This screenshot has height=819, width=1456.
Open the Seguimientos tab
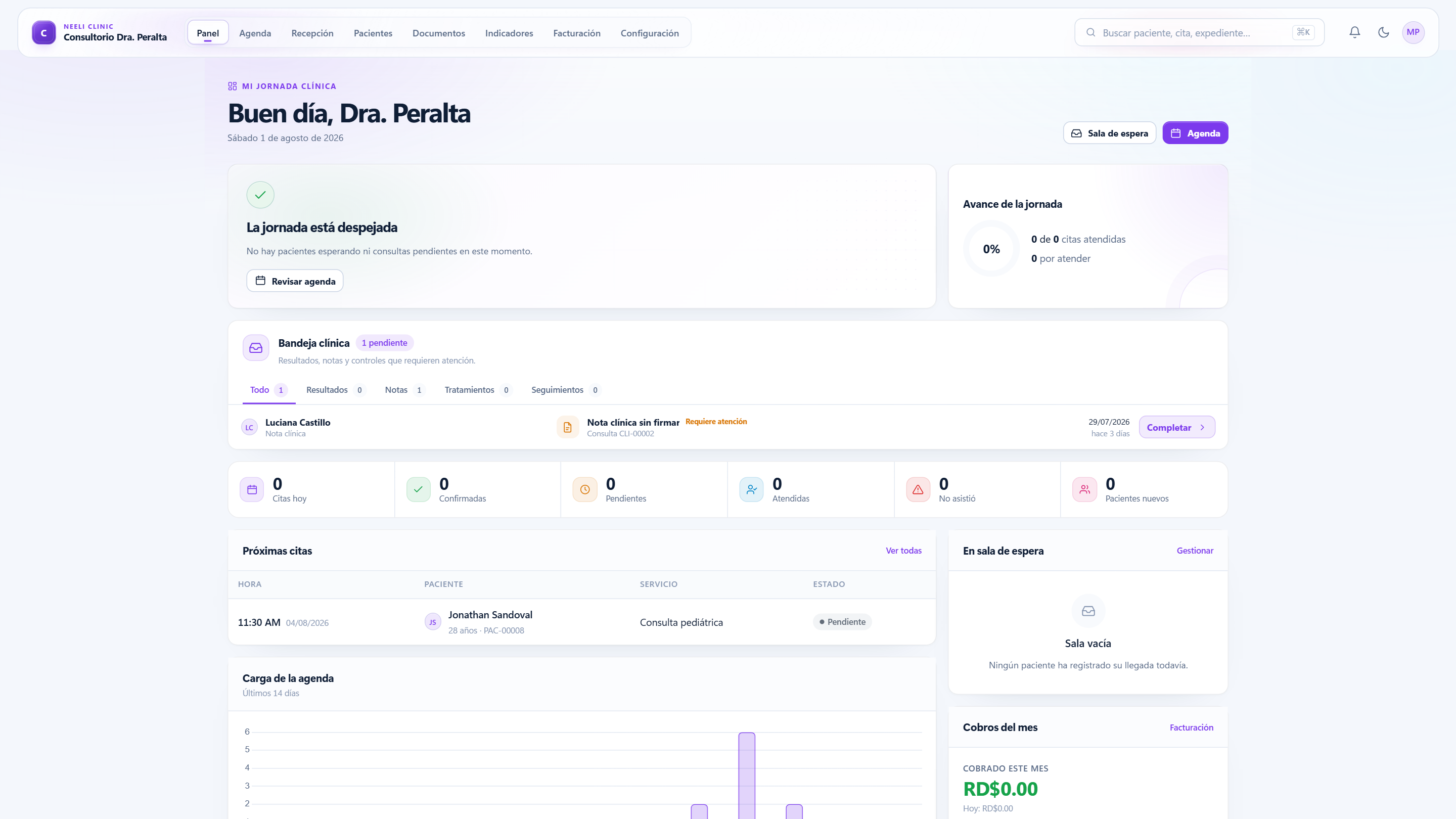566,390
